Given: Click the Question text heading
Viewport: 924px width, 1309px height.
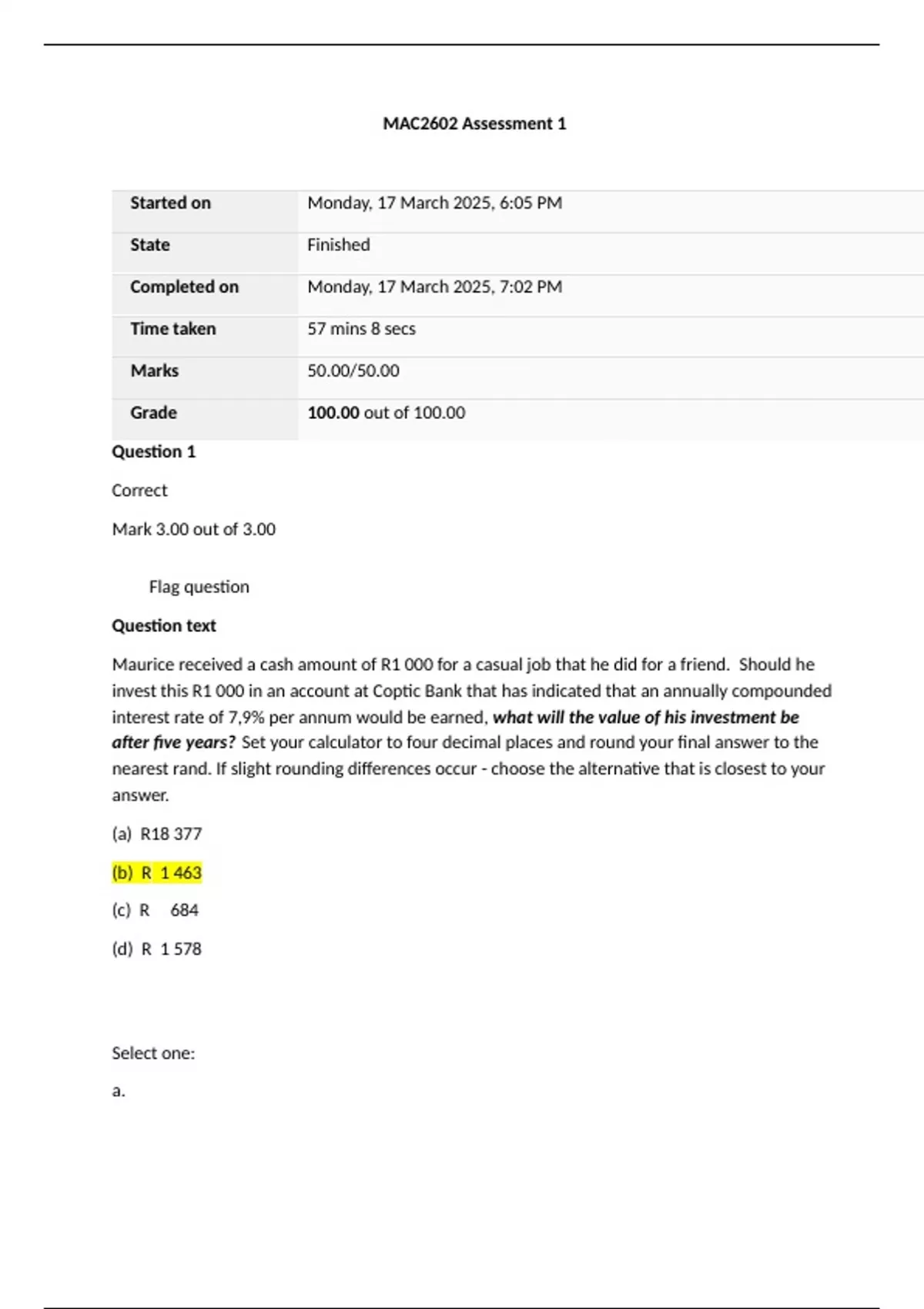Looking at the screenshot, I should coord(164,625).
